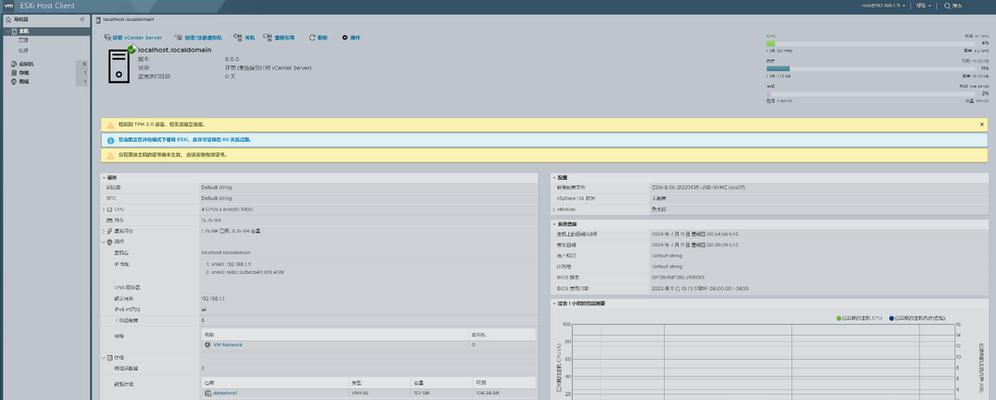Click the BIOS version value

tap(678, 277)
